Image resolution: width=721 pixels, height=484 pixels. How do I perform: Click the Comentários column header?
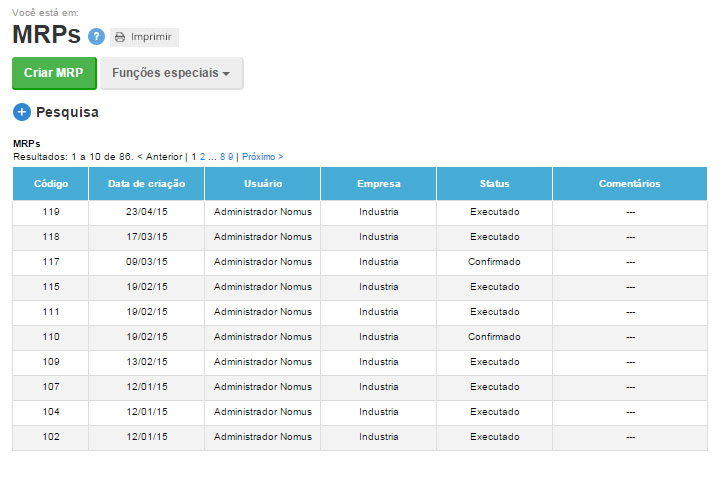pyautogui.click(x=629, y=184)
